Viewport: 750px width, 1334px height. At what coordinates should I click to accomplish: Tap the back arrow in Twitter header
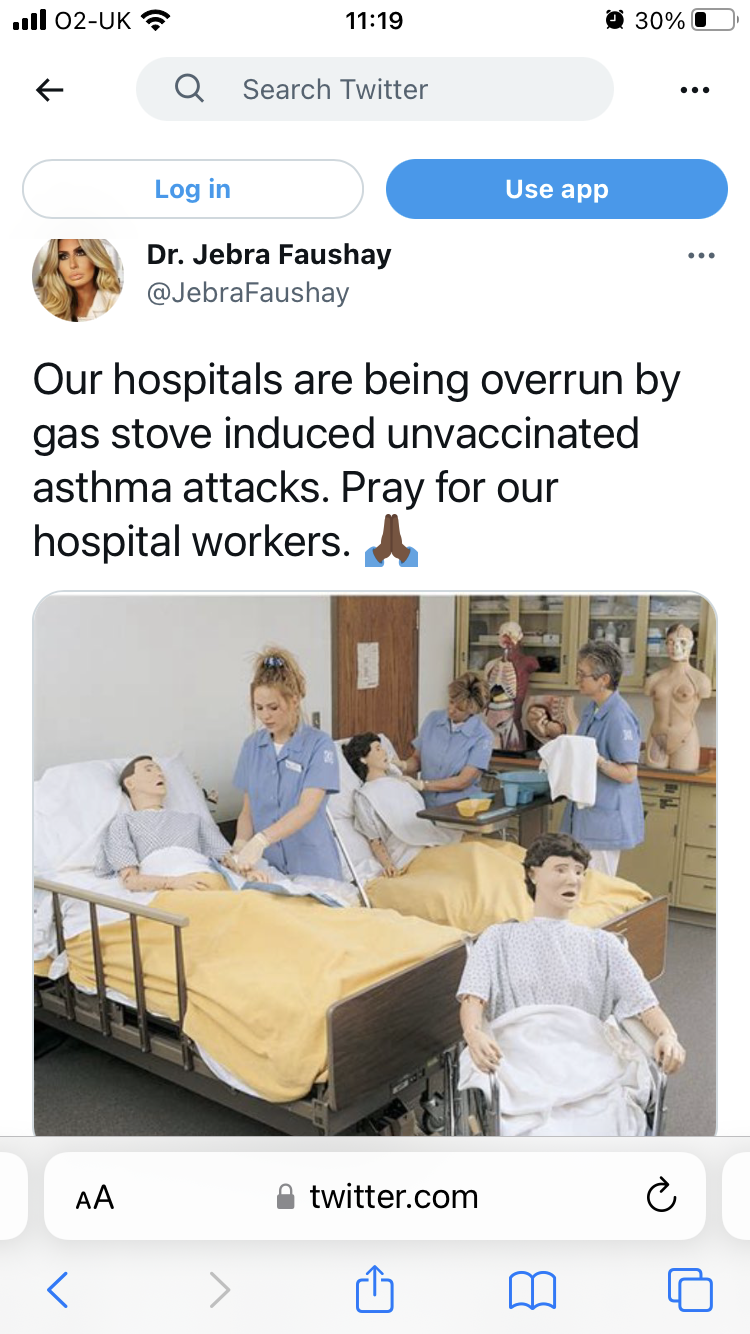coord(49,90)
